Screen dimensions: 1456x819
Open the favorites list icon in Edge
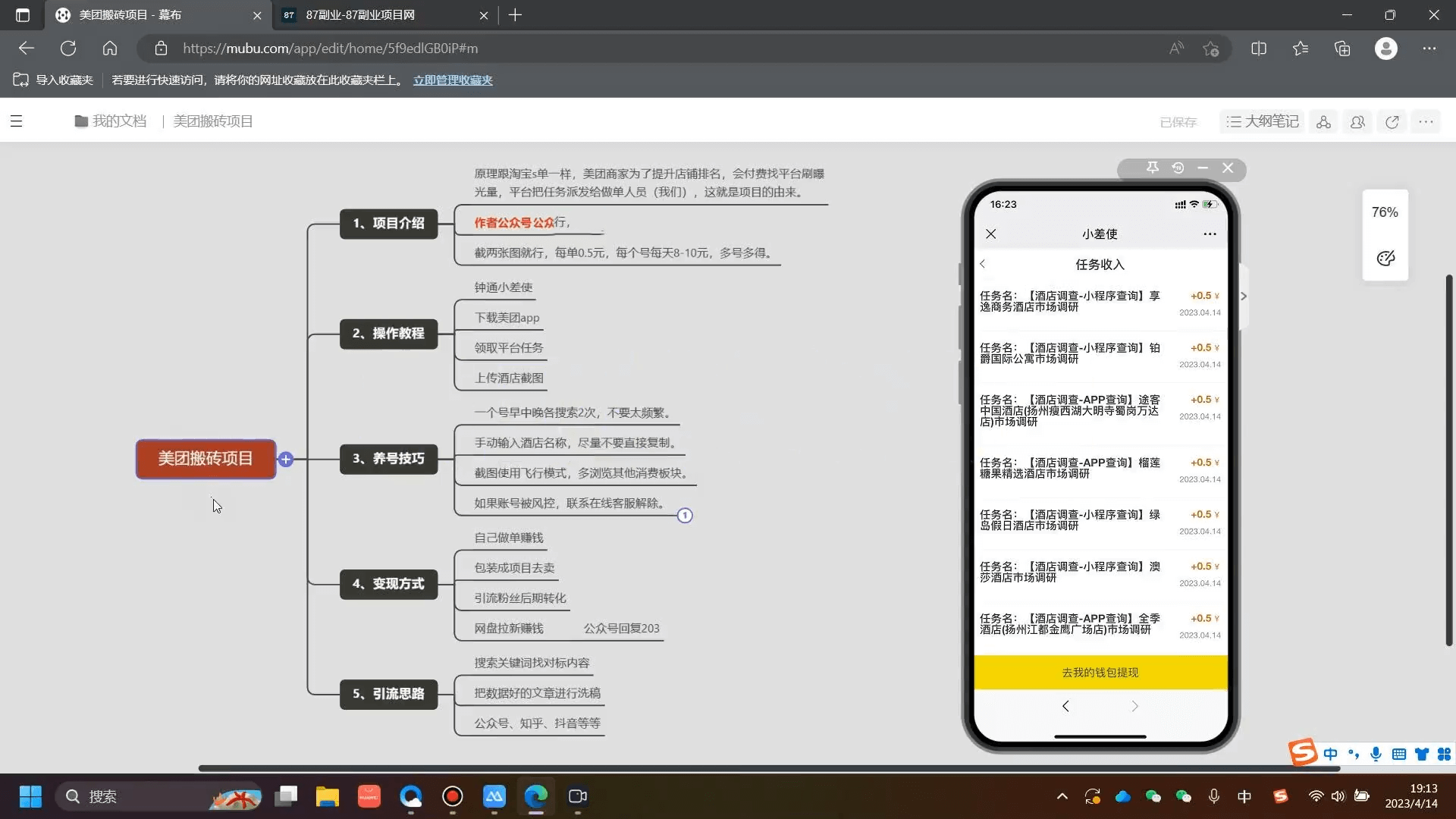point(1301,49)
